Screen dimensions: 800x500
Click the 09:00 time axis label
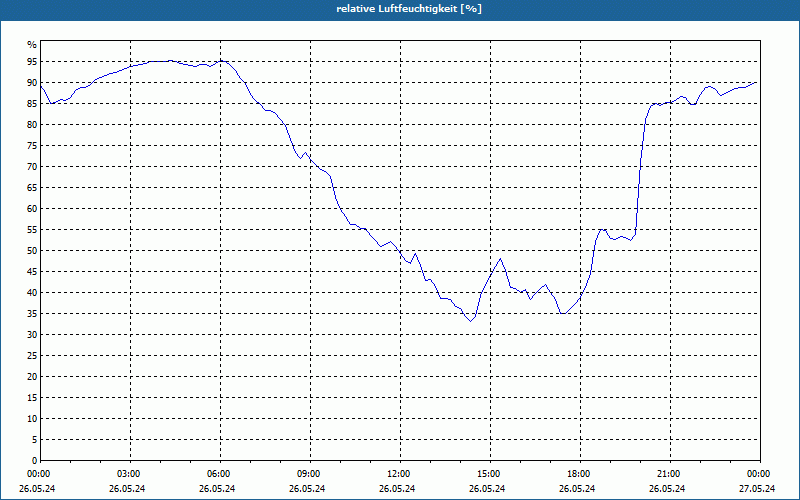click(x=310, y=474)
